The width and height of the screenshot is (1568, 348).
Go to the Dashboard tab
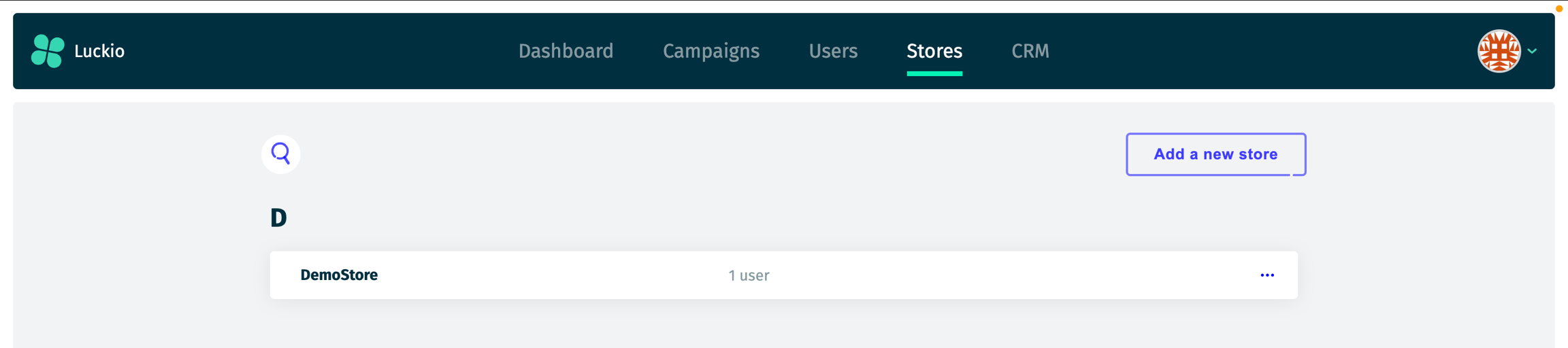coord(566,51)
